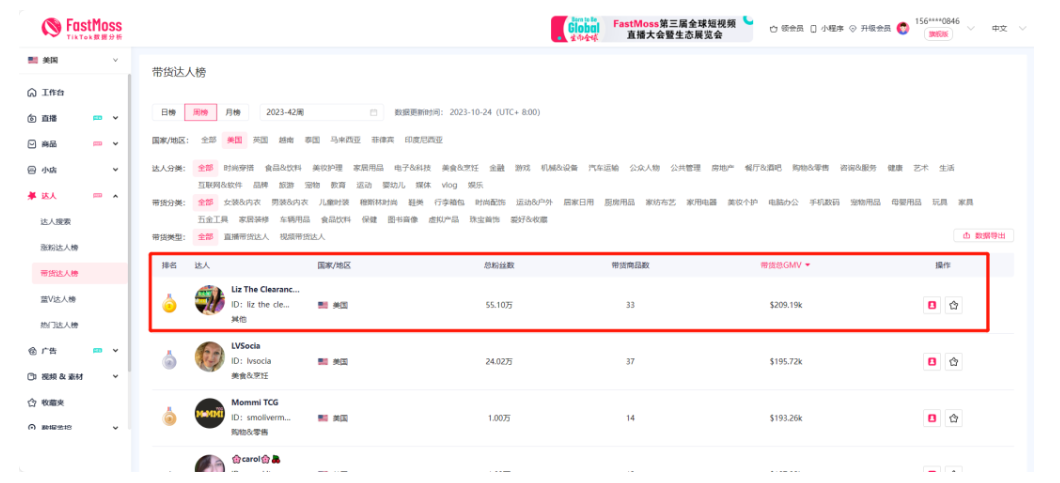Expand the 美国 country dropdown in sidebar

click(x=115, y=60)
